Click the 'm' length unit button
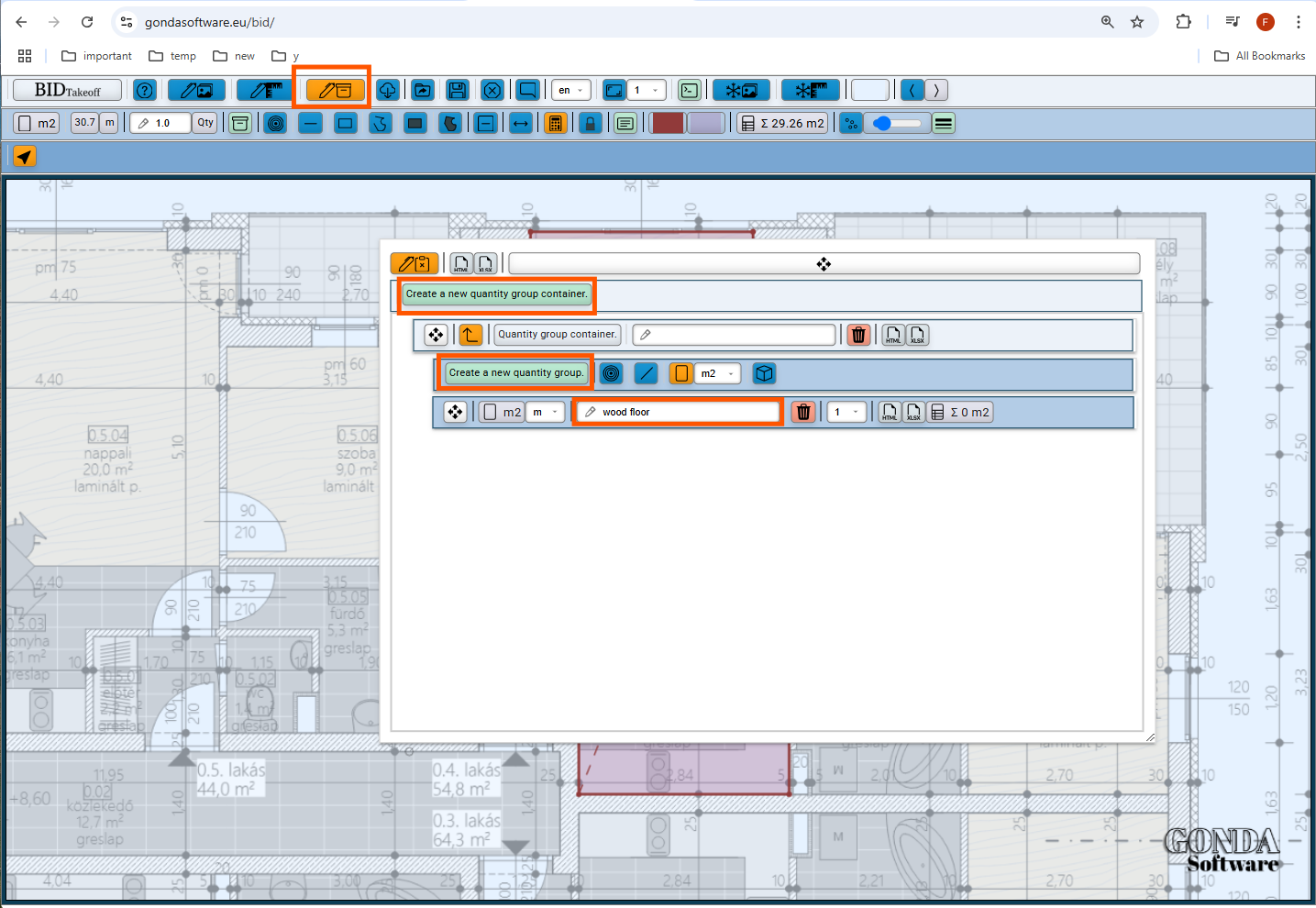This screenshot has height=908, width=1316. 110,123
